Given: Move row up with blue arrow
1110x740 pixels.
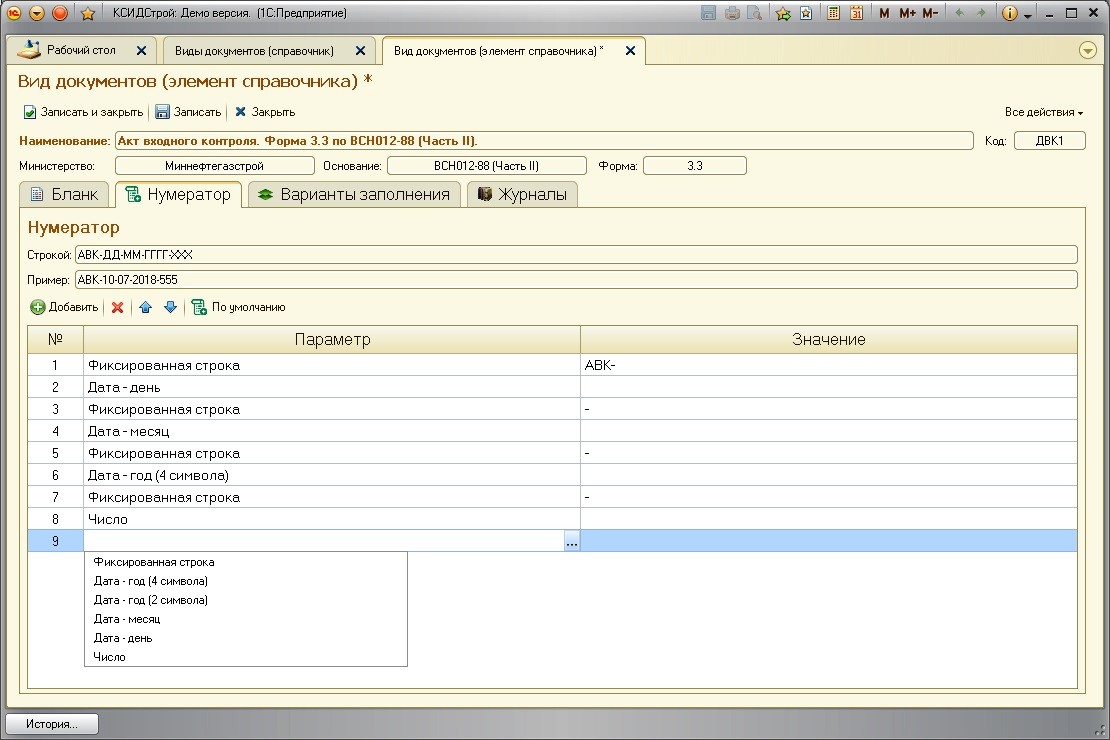Looking at the screenshot, I should 146,307.
